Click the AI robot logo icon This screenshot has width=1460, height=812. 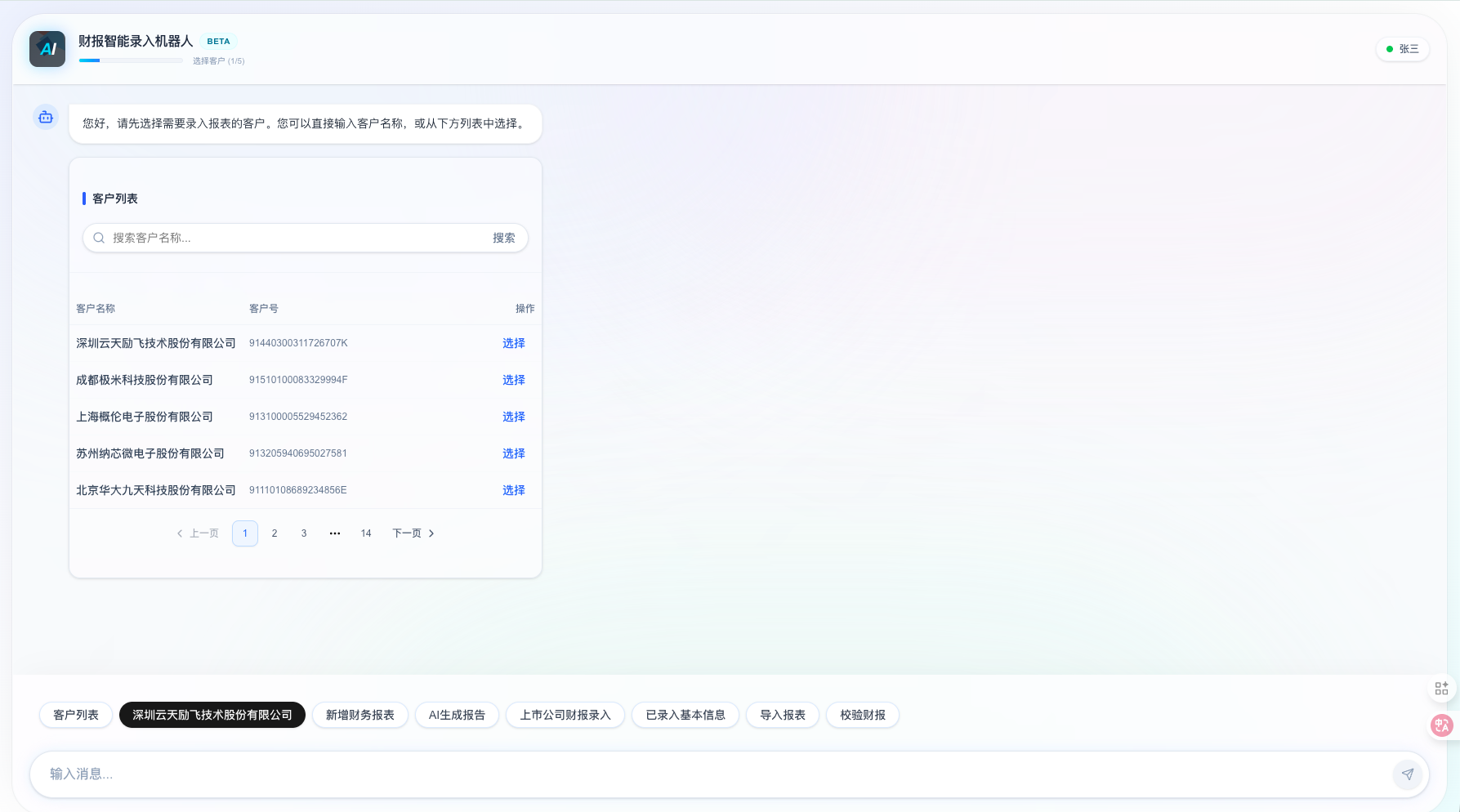click(x=47, y=49)
